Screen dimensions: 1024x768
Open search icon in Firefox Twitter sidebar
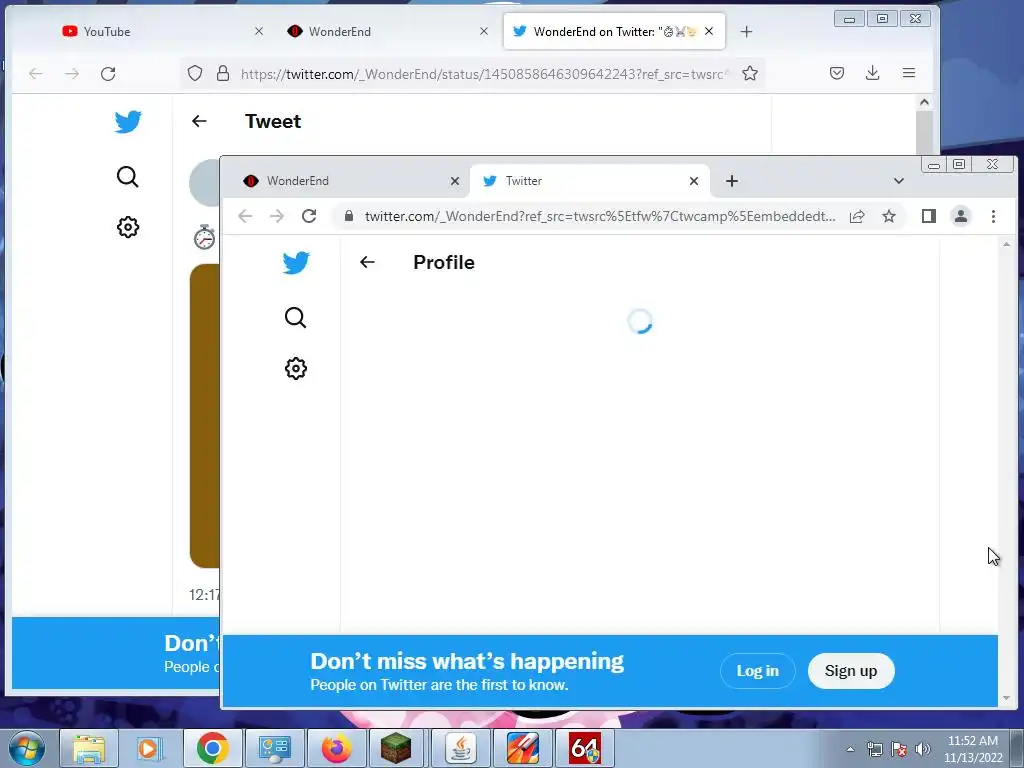point(127,177)
